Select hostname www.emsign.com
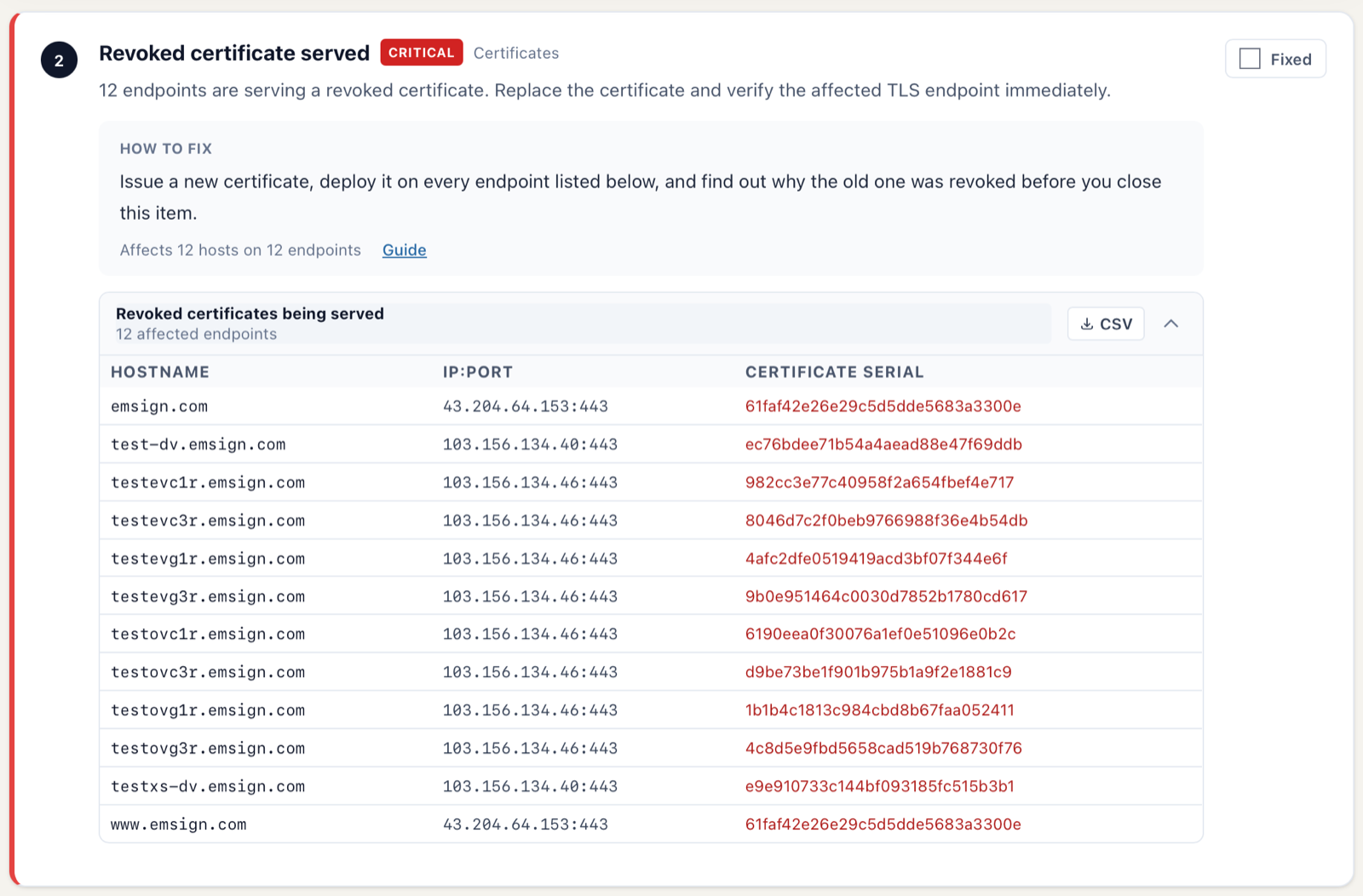Viewport: 1363px width, 896px height. click(x=179, y=824)
